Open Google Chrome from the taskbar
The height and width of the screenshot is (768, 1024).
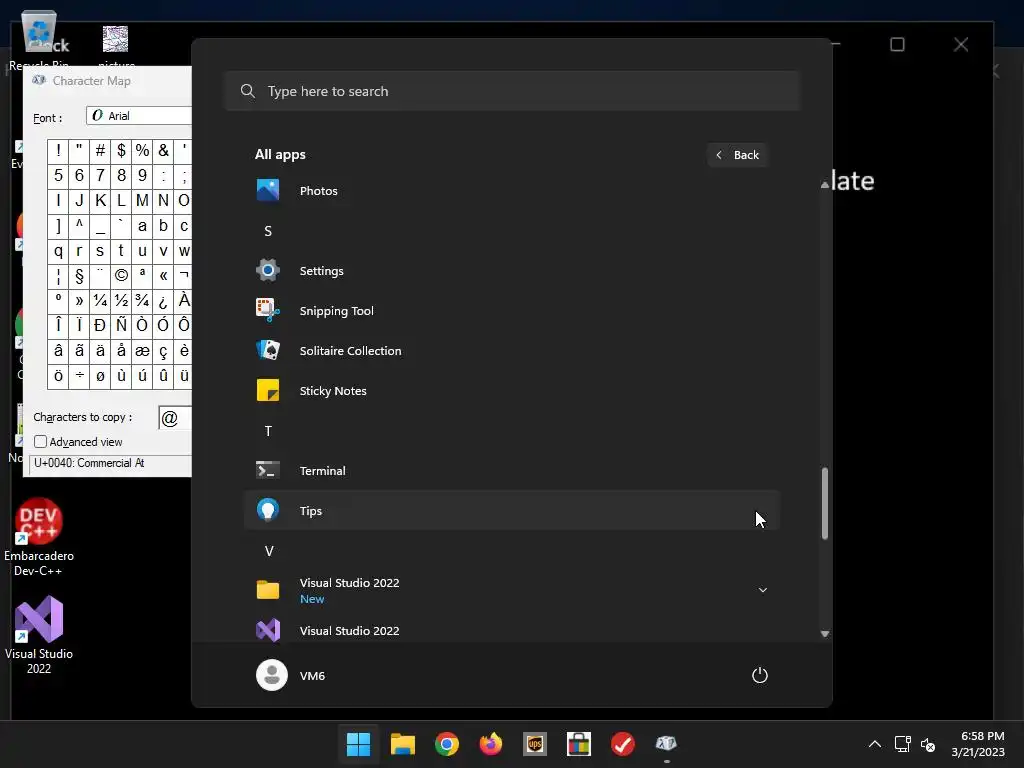pyautogui.click(x=447, y=744)
